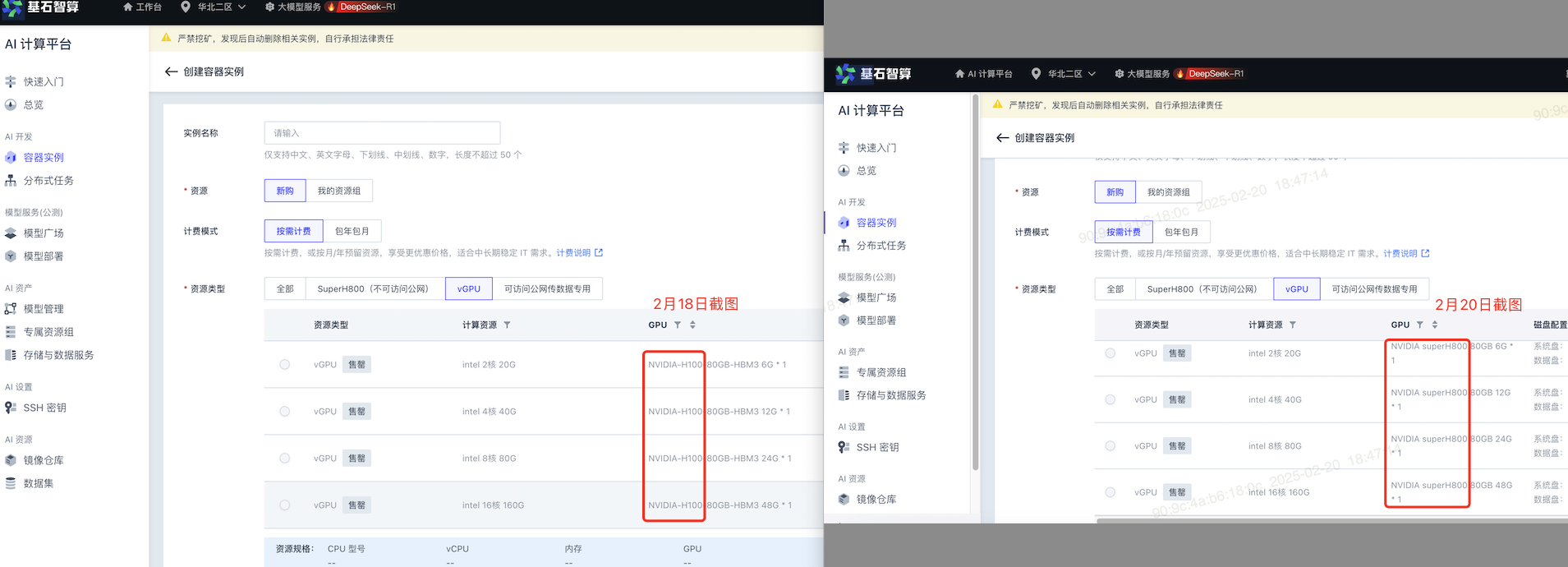The height and width of the screenshot is (567, 1568).
Task: Open 专属资源组 item in right screenshot sidebar
Action: (881, 372)
